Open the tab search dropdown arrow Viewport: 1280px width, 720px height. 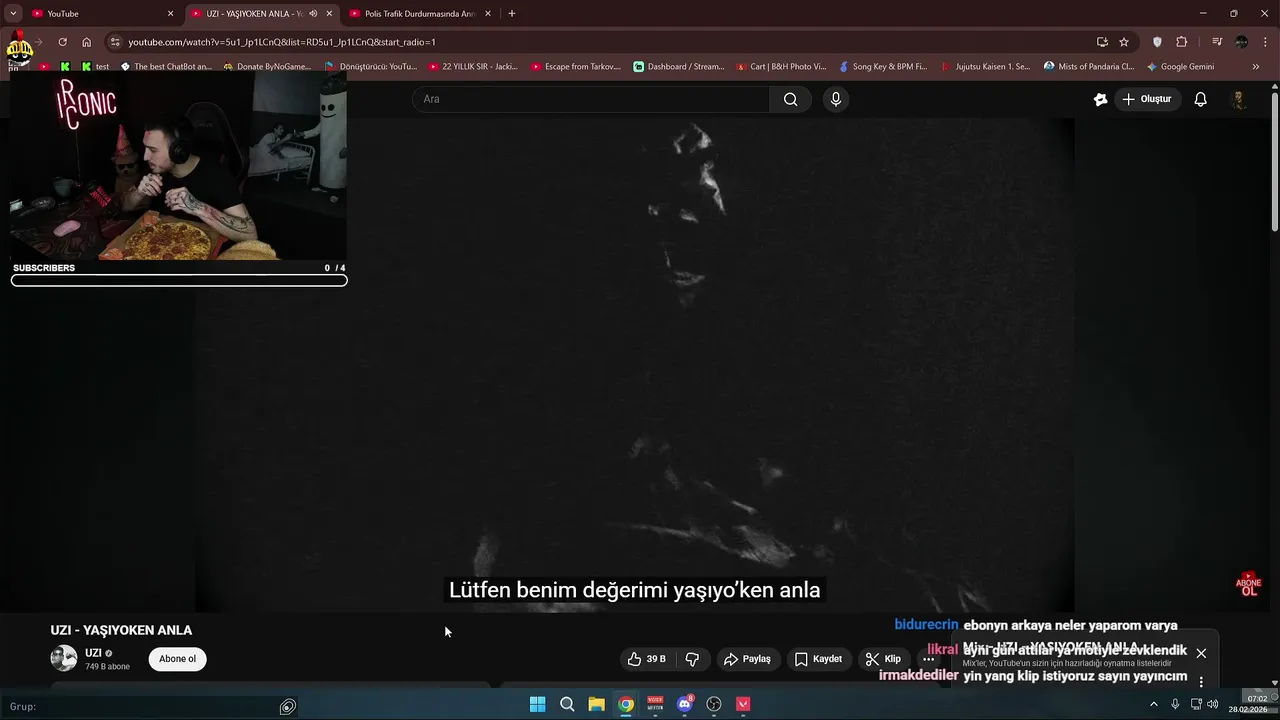click(13, 14)
